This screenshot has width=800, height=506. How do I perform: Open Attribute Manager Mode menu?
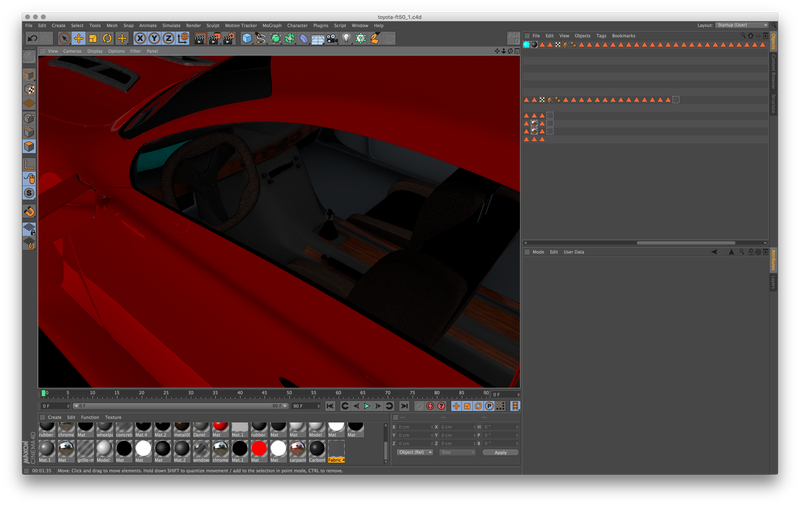tap(538, 252)
